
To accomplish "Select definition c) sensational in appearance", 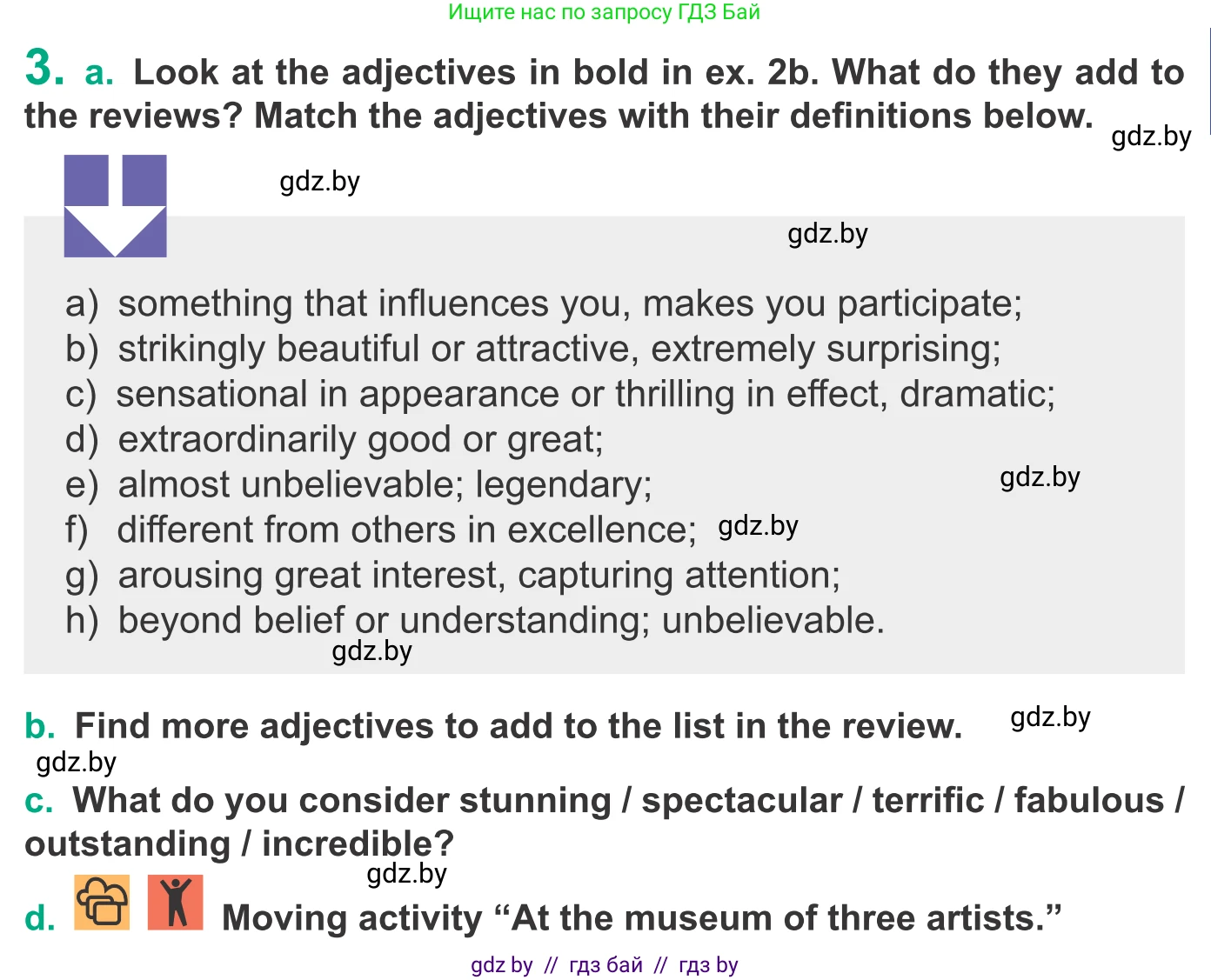I will click(559, 394).
